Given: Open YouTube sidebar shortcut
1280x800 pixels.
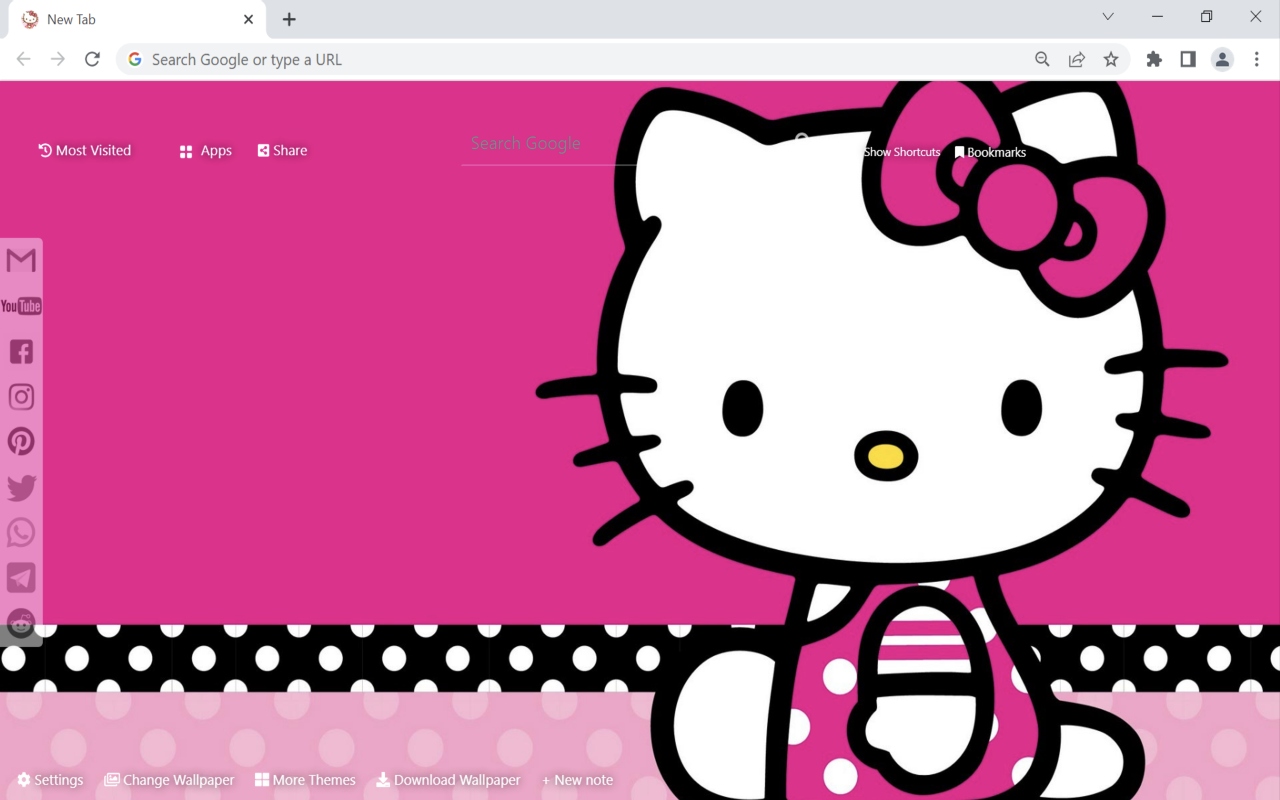Looking at the screenshot, I should (21, 306).
